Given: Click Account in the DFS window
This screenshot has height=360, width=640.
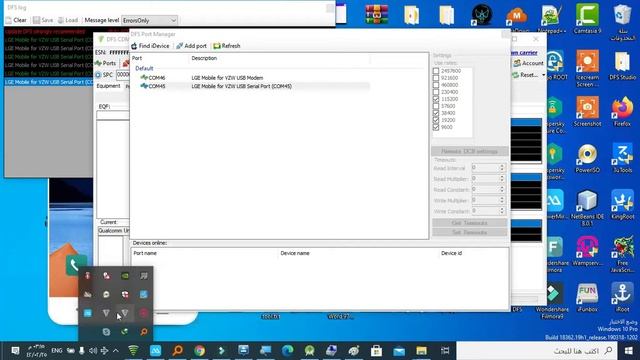Looking at the screenshot, I should 529,63.
